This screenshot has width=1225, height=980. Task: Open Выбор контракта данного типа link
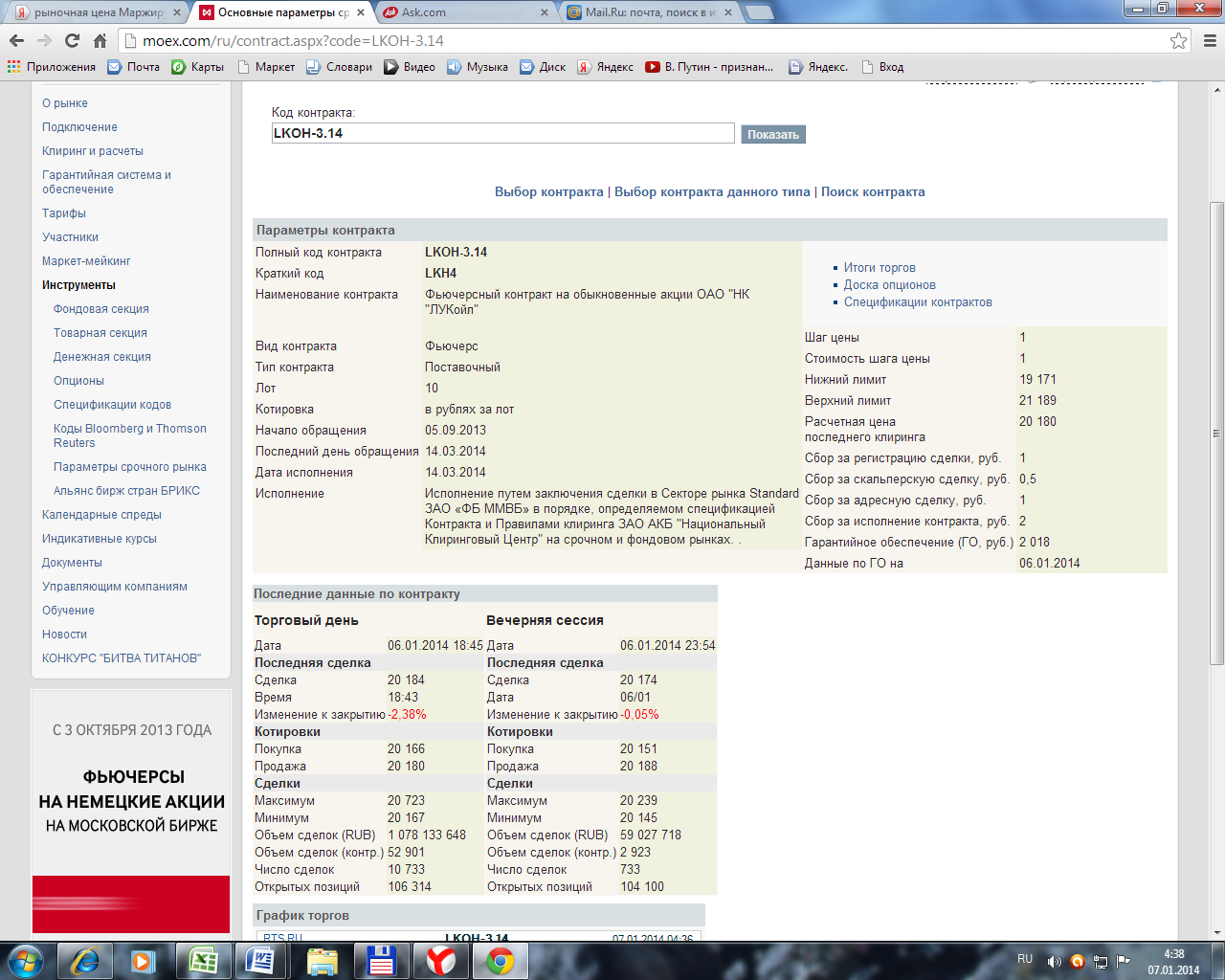coord(712,191)
